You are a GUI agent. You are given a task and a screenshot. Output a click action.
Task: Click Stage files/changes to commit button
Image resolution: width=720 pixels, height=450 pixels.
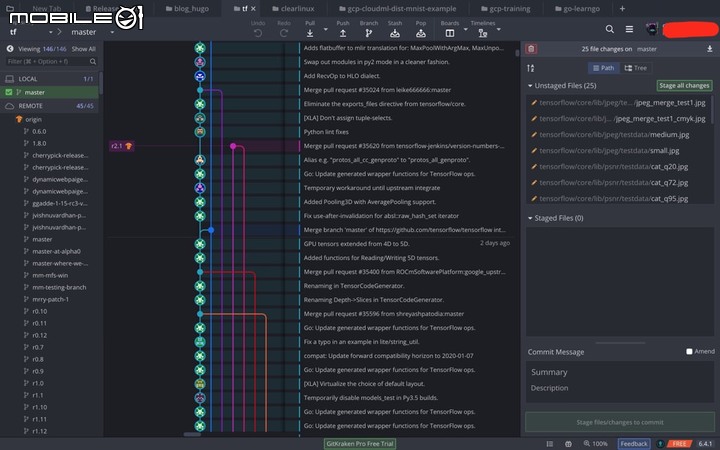[620, 422]
